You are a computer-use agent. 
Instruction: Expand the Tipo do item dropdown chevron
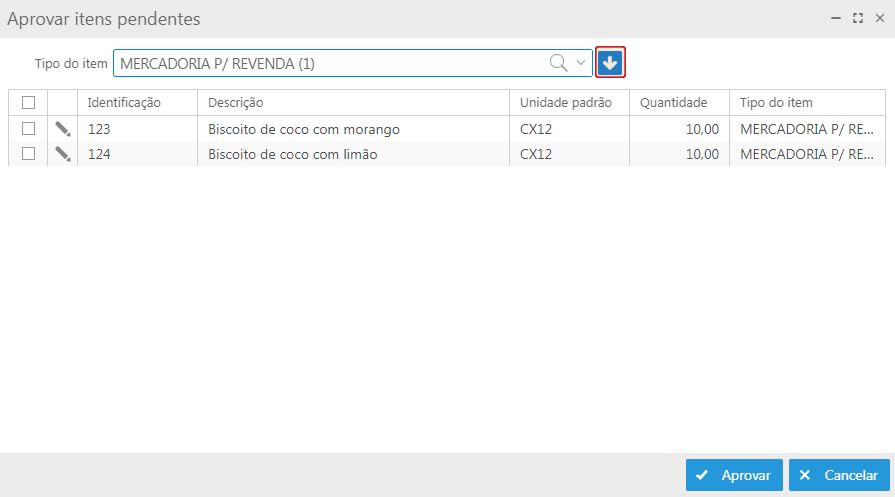tap(581, 63)
